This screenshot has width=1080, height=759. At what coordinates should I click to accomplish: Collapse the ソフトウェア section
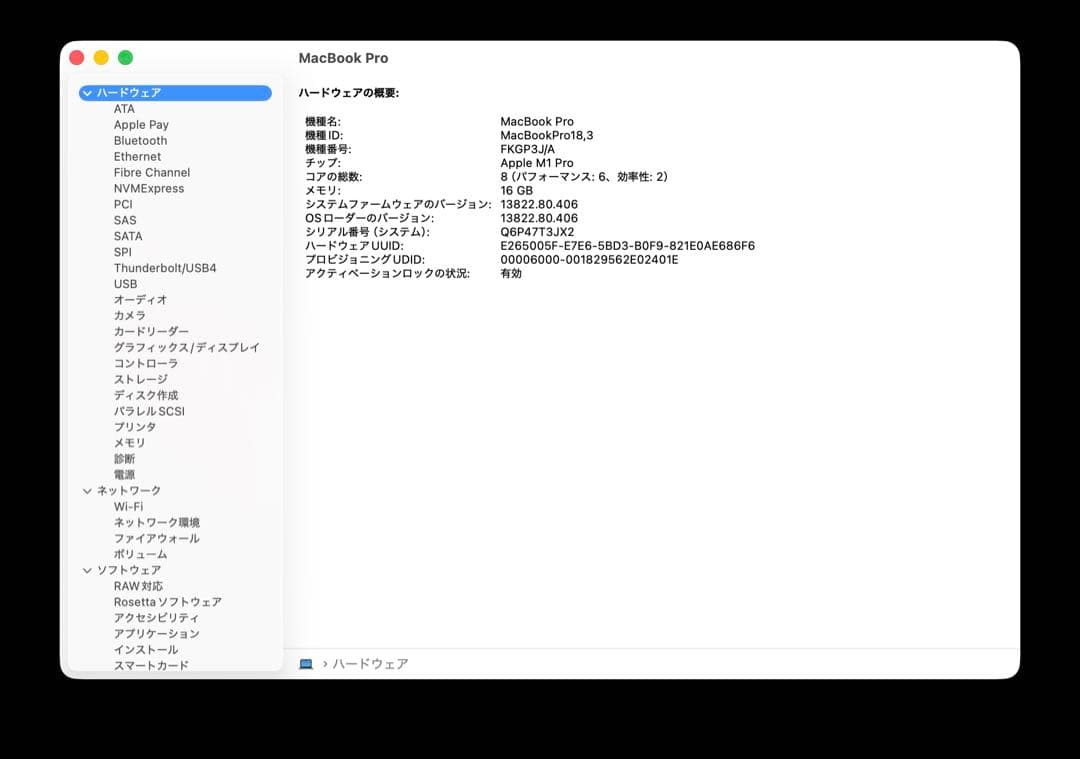87,569
